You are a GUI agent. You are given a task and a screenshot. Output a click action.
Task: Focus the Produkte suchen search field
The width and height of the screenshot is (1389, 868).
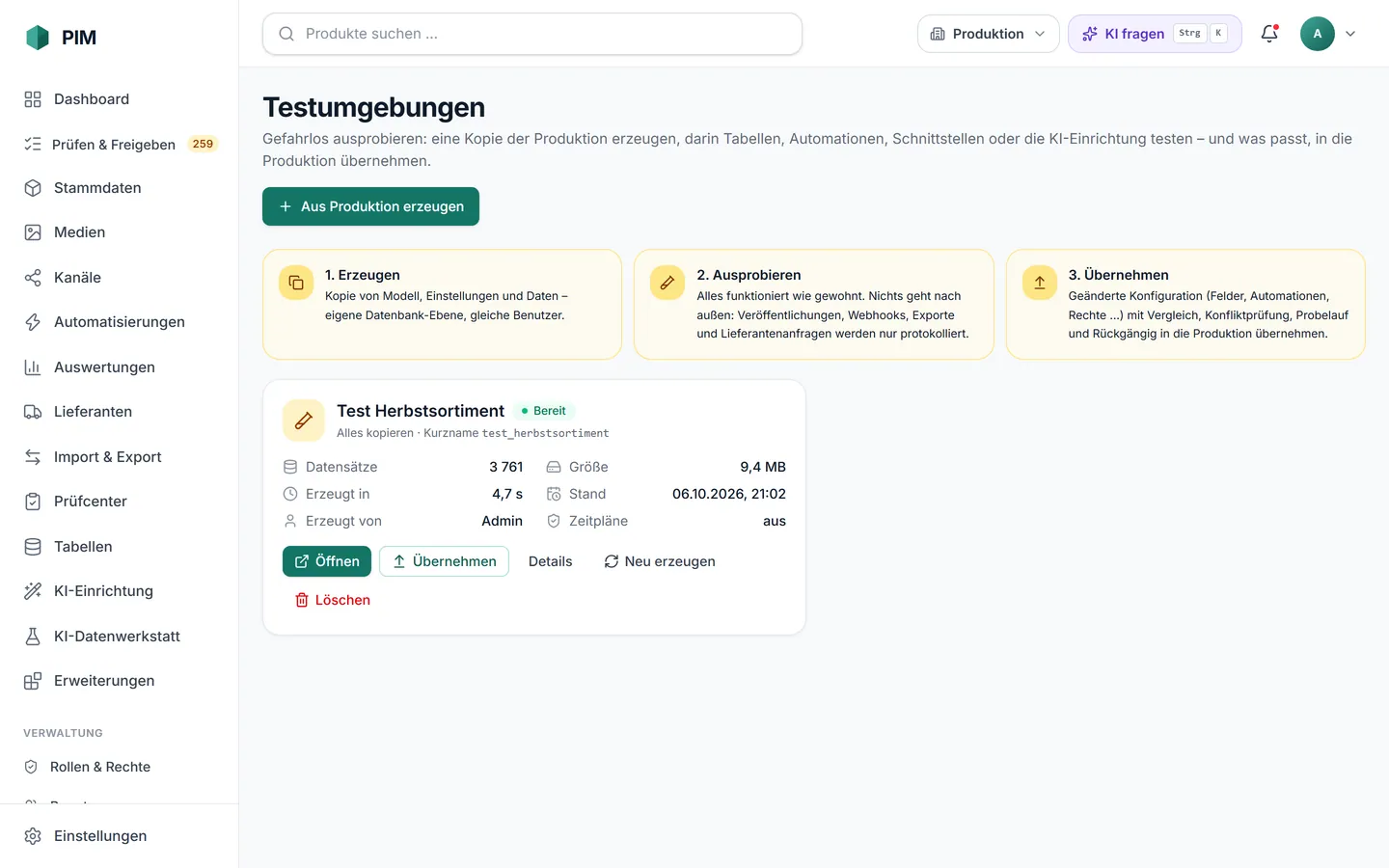pos(532,34)
